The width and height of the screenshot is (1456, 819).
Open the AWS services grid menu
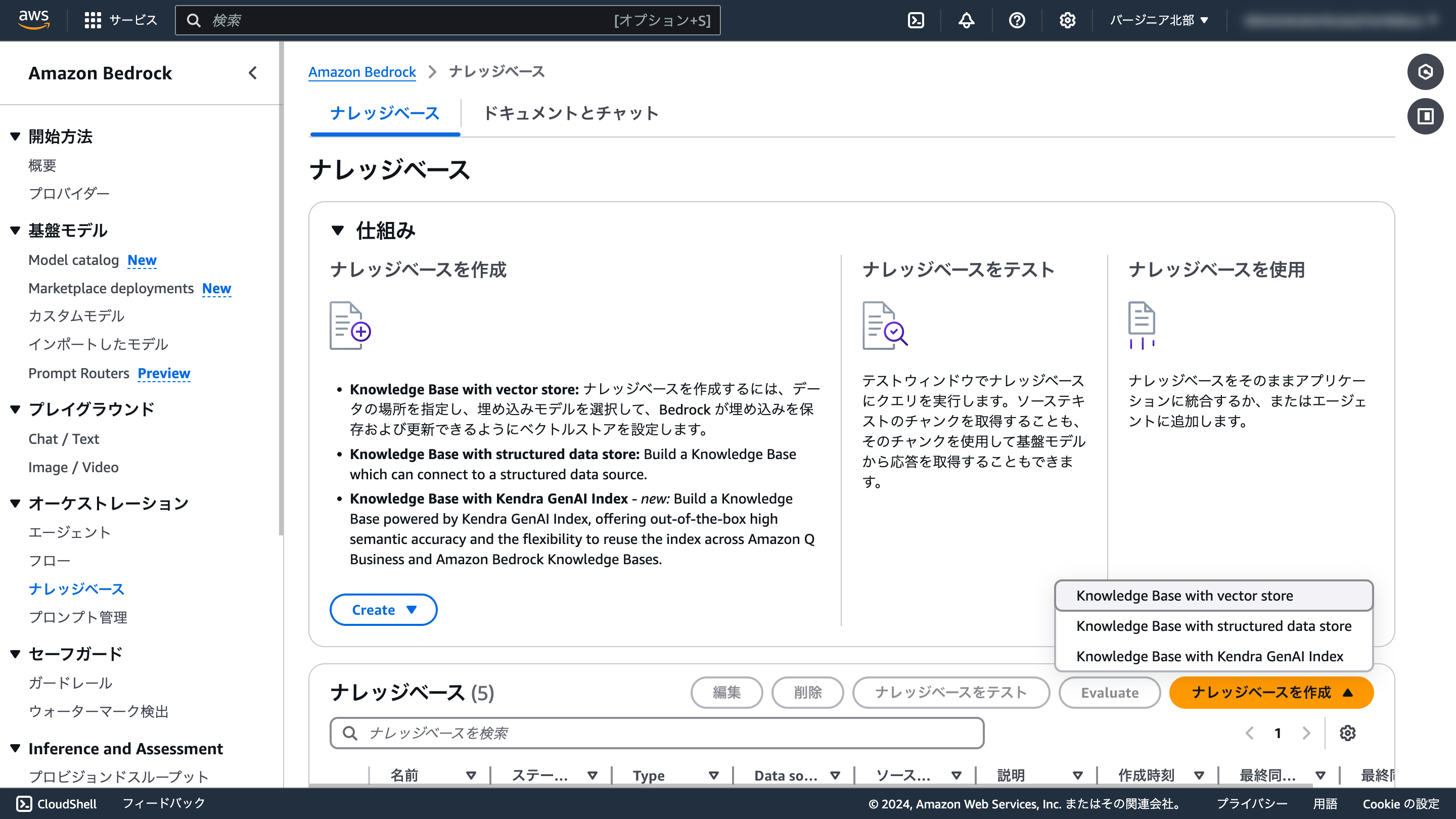coord(93,20)
